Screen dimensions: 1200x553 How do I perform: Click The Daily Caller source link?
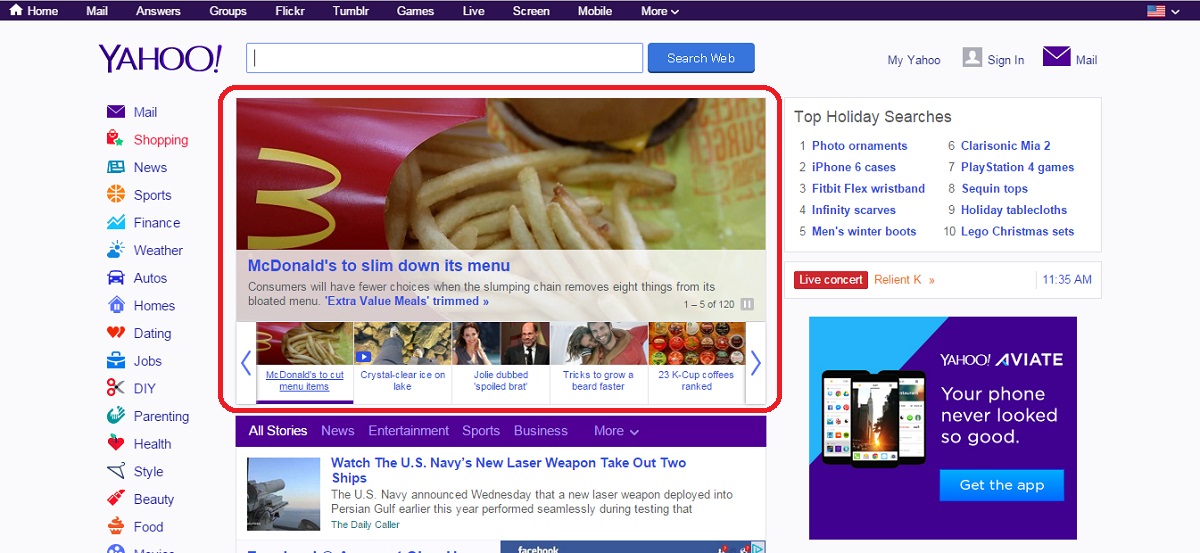pos(365,525)
